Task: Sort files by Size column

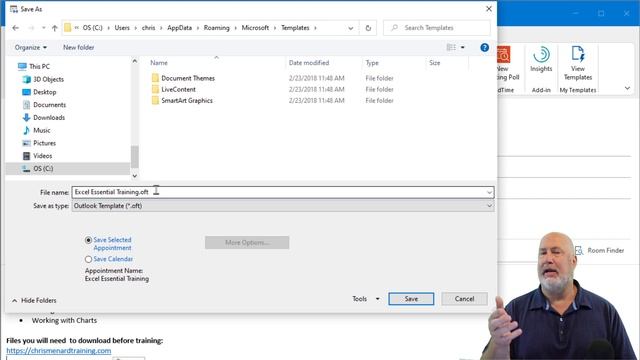Action: tap(434, 63)
